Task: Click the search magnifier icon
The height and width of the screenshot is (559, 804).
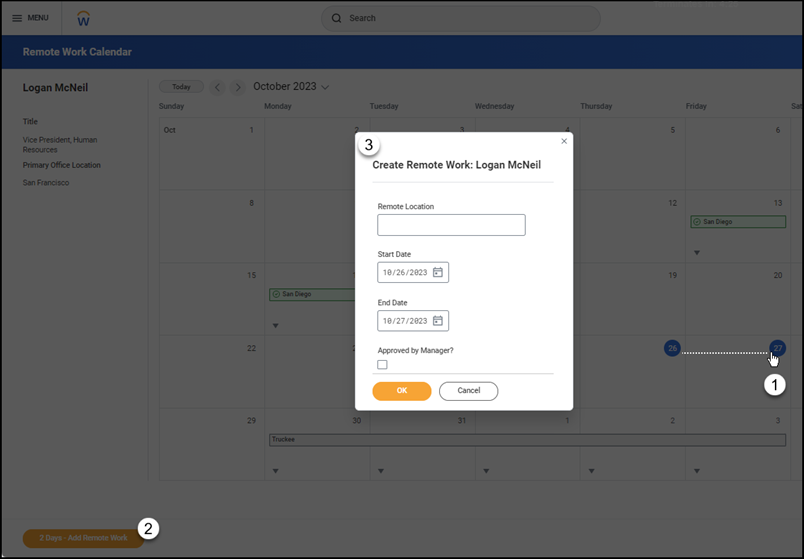Action: pyautogui.click(x=336, y=18)
